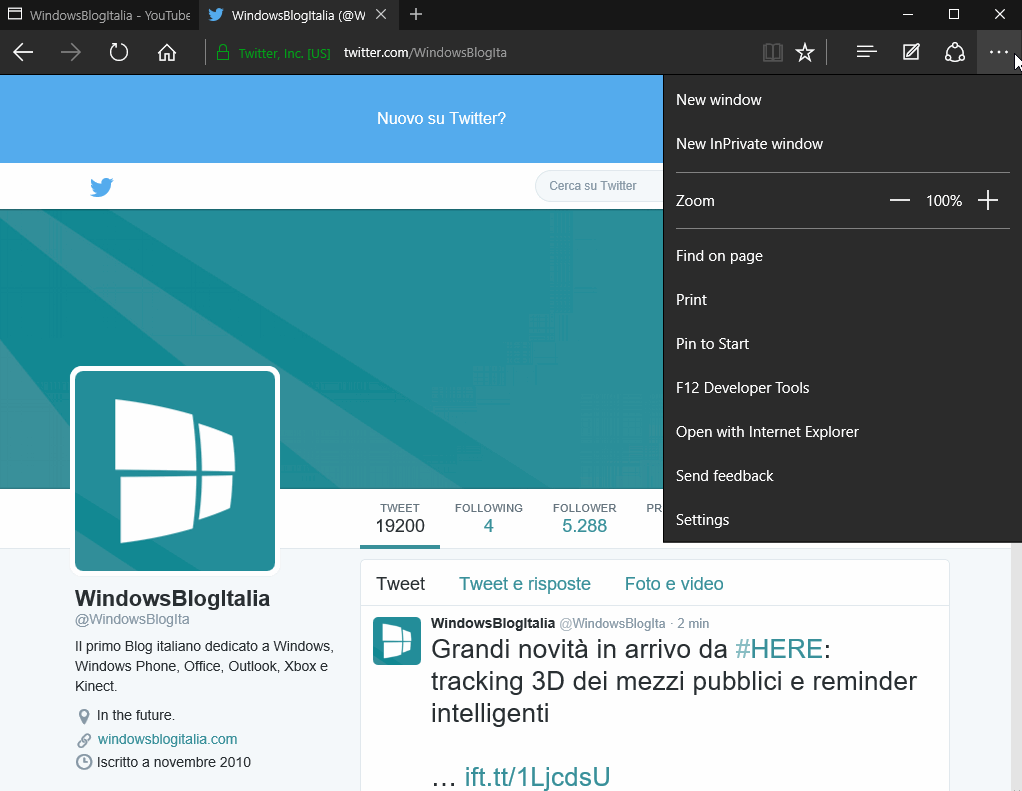Close the More actions ellipsis menu
The height and width of the screenshot is (791, 1022).
(999, 52)
